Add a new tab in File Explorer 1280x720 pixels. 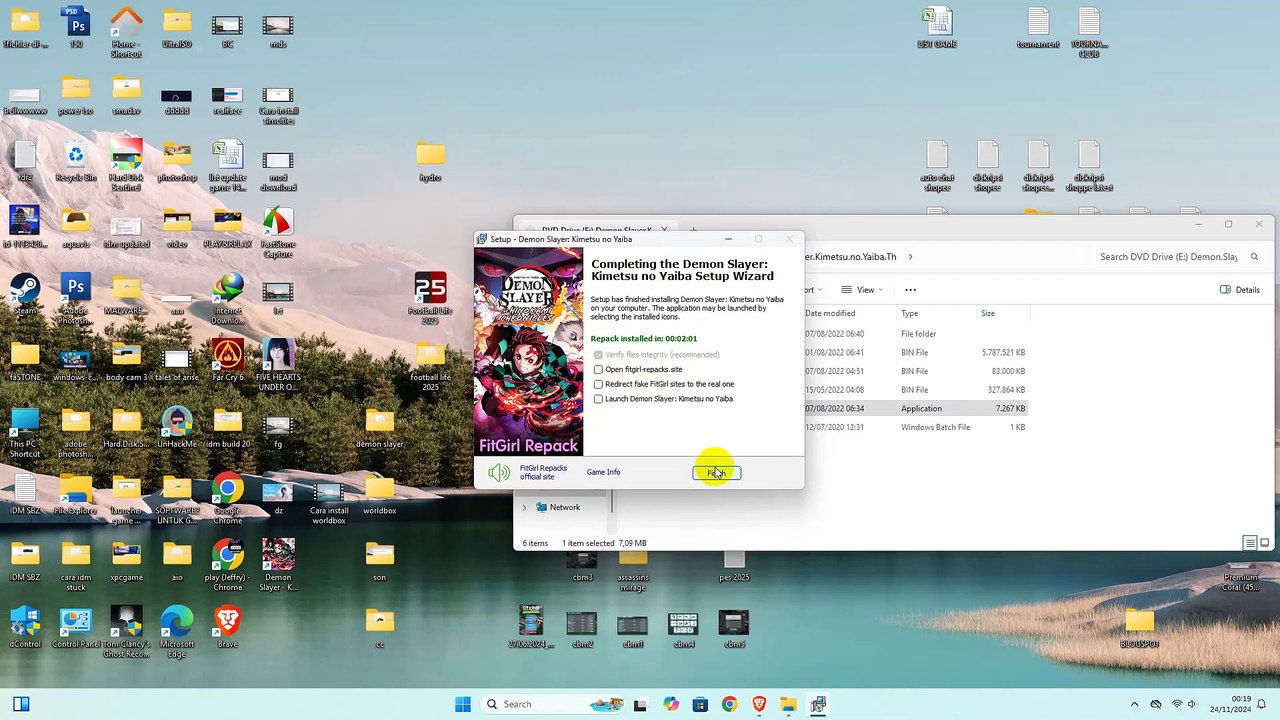[x=694, y=230]
